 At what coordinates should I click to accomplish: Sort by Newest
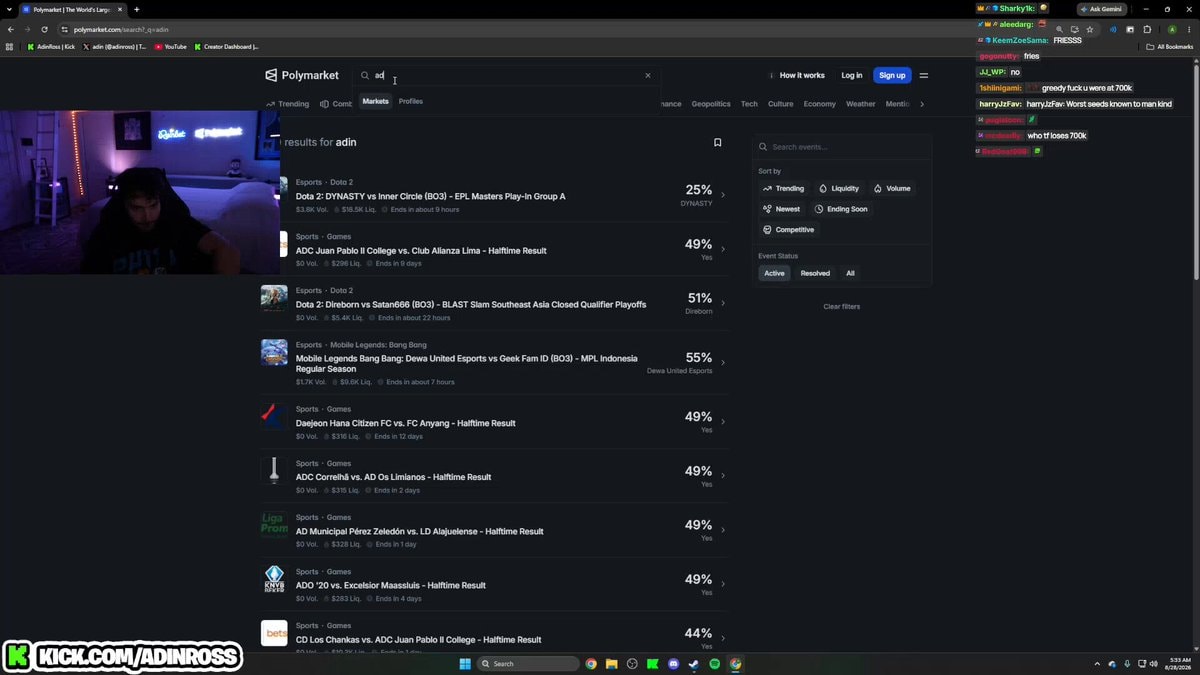point(782,209)
